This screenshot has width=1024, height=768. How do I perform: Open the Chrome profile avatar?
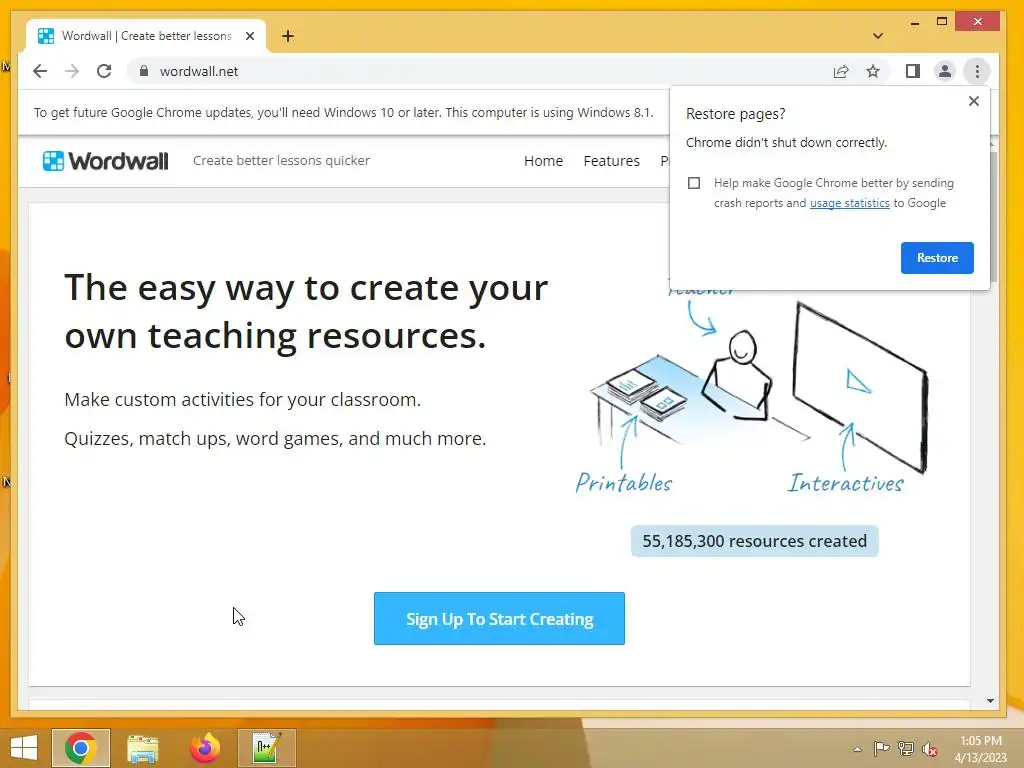pyautogui.click(x=945, y=71)
